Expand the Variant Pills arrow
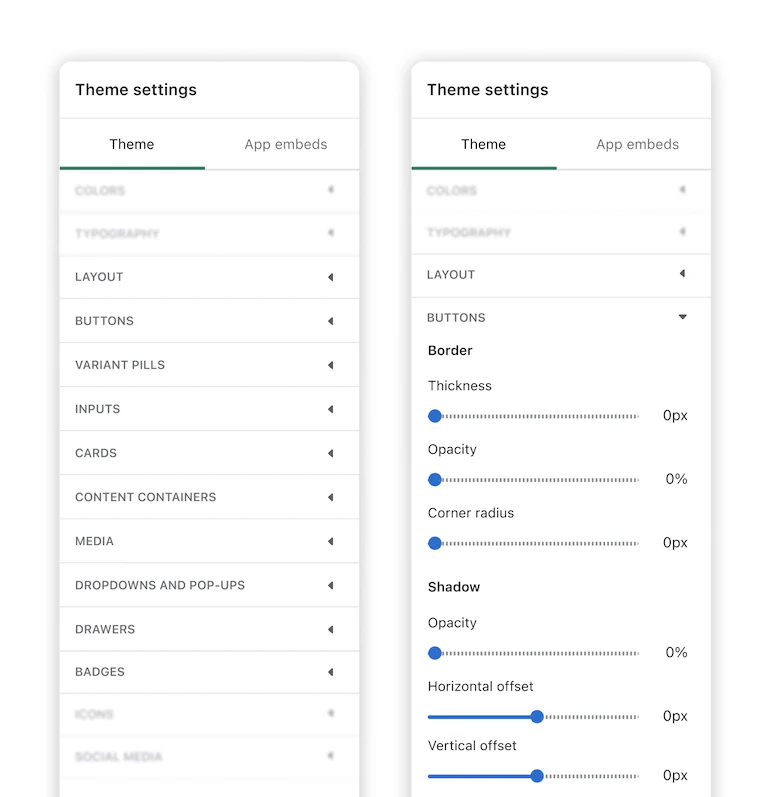Image resolution: width=770 pixels, height=797 pixels. (x=331, y=365)
